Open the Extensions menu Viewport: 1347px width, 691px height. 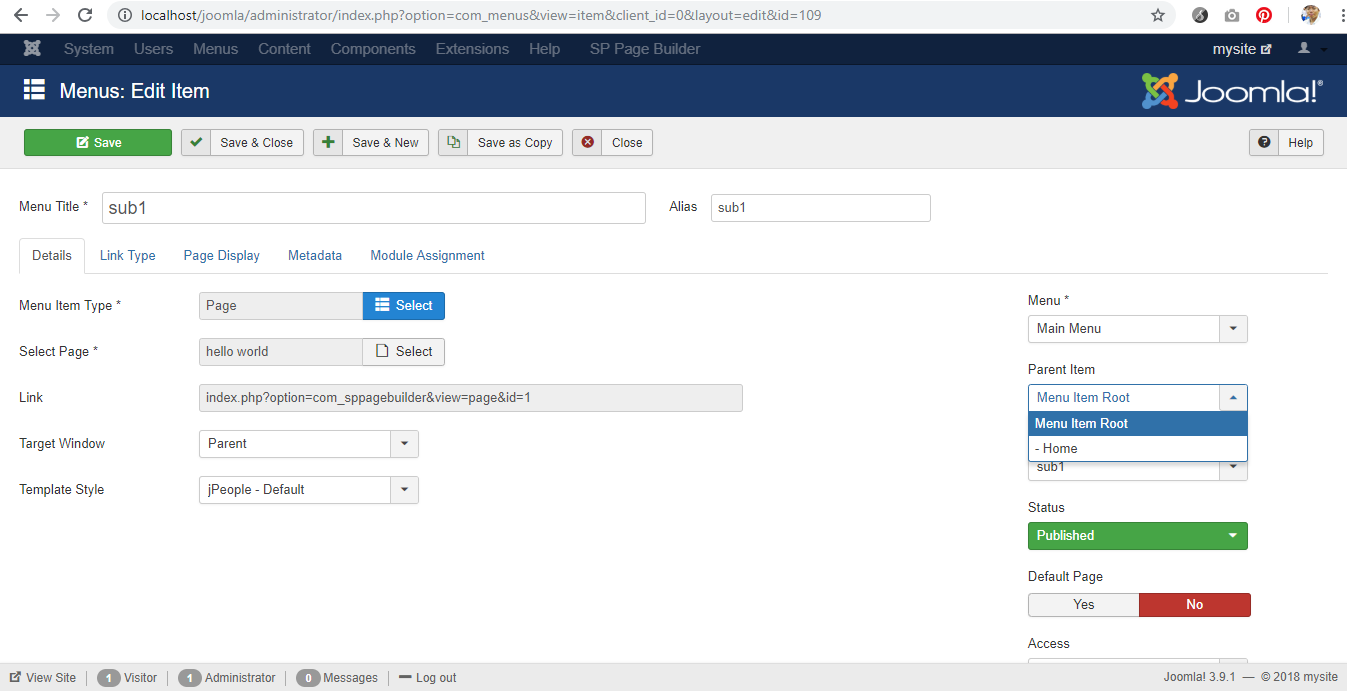pyautogui.click(x=472, y=49)
